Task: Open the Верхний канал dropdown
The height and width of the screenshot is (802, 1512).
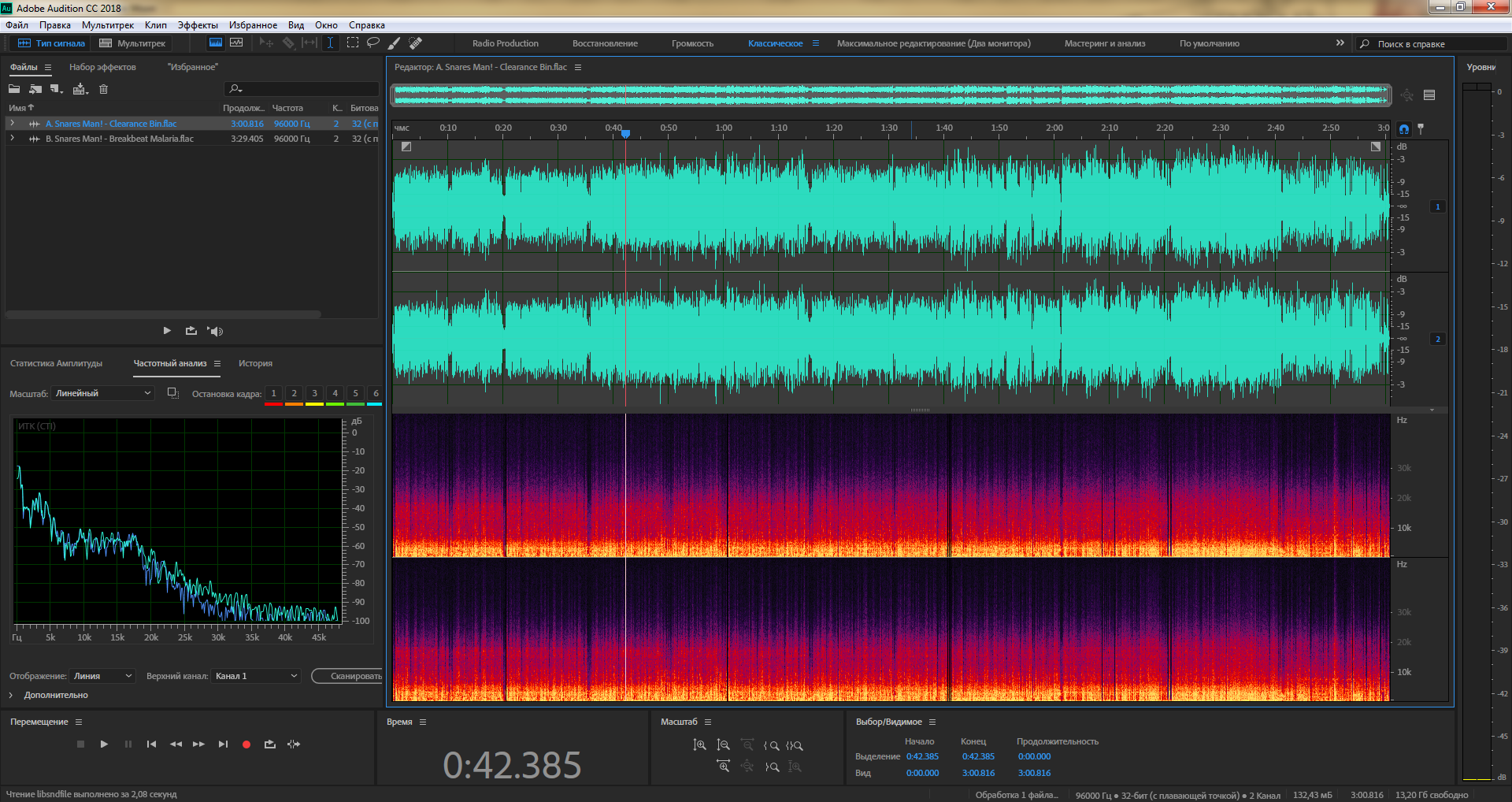Action: click(x=256, y=676)
